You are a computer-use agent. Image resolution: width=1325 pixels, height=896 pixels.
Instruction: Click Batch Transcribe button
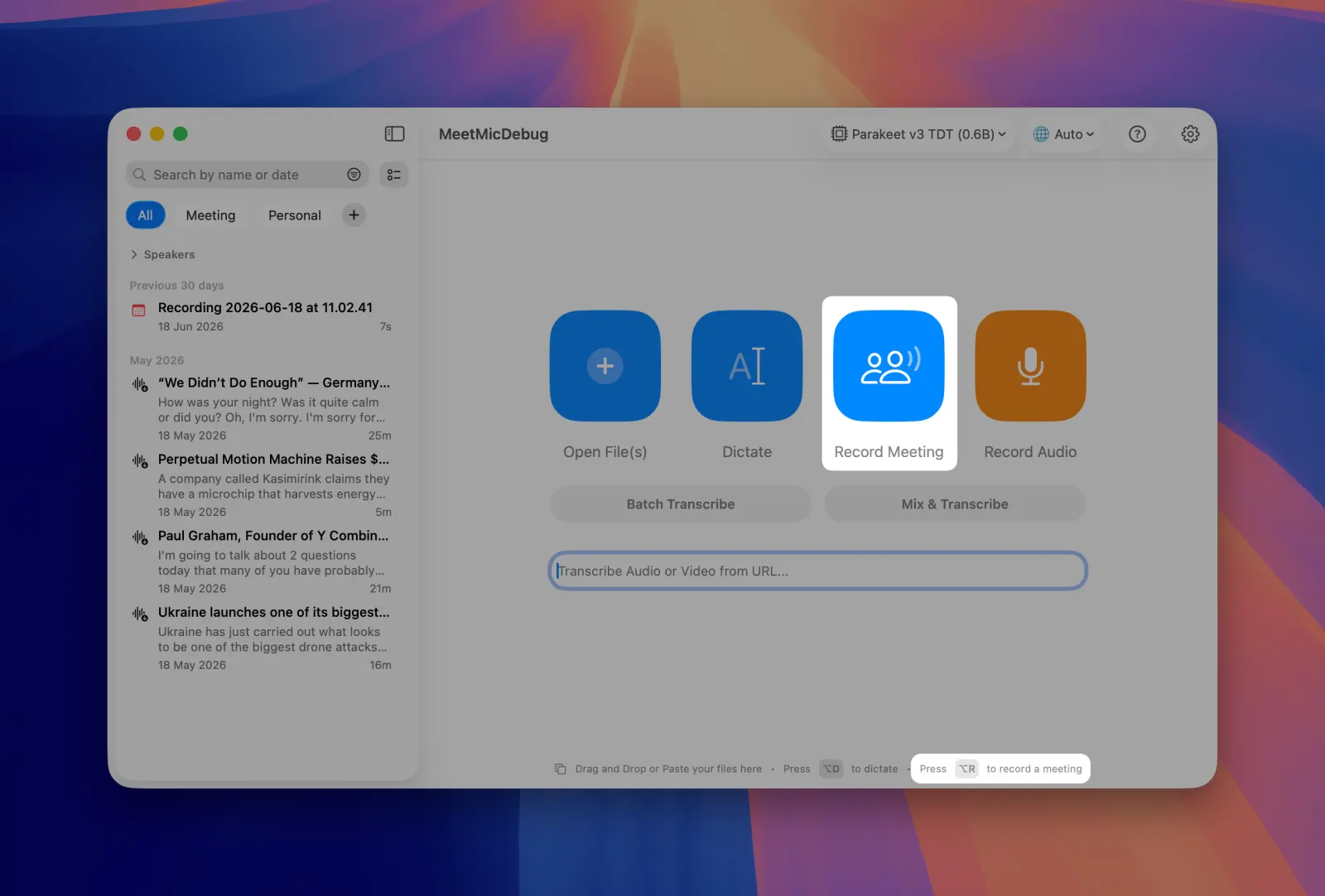681,504
